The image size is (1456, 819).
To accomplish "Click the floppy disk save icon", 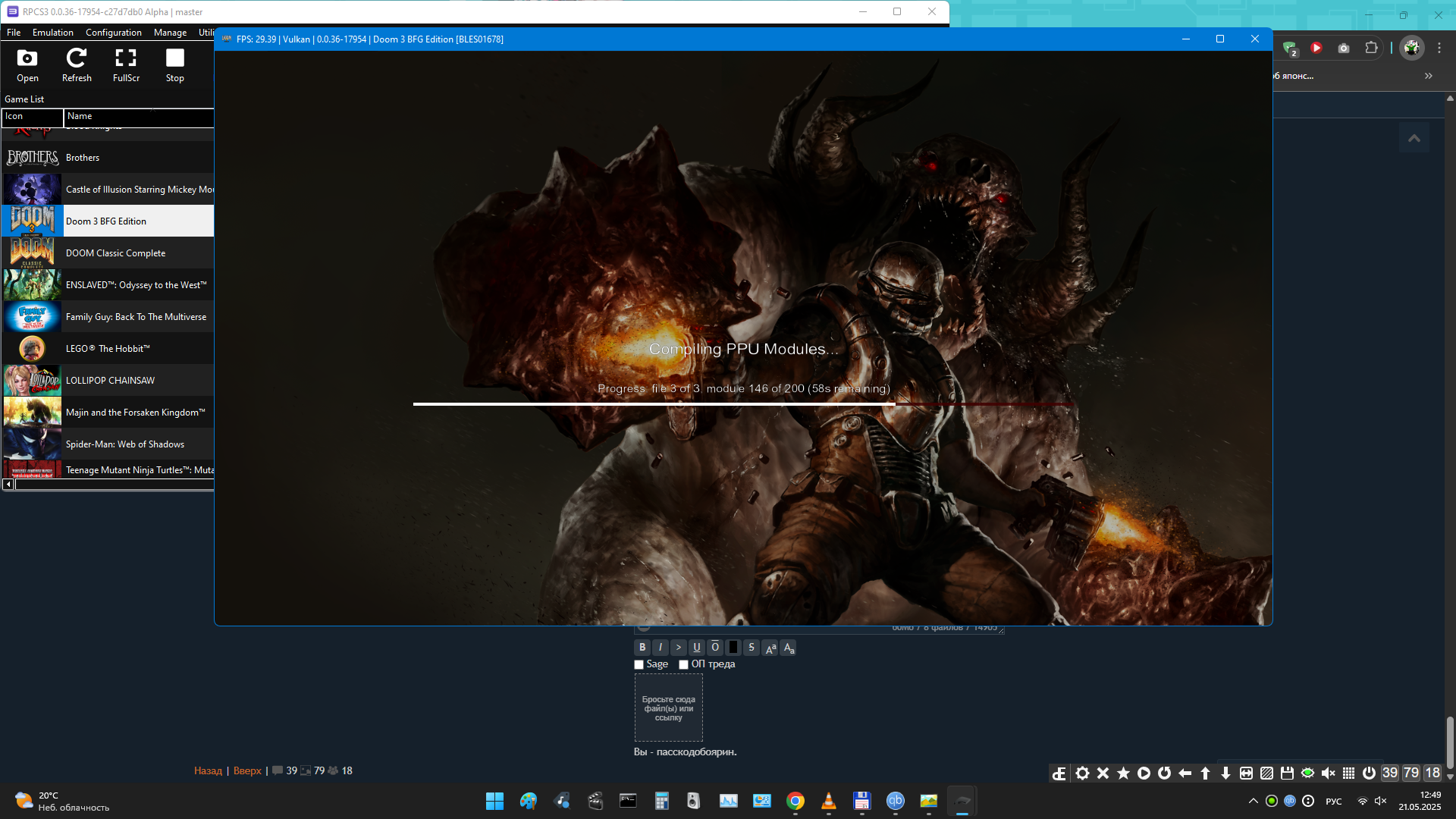I will coord(1287,773).
